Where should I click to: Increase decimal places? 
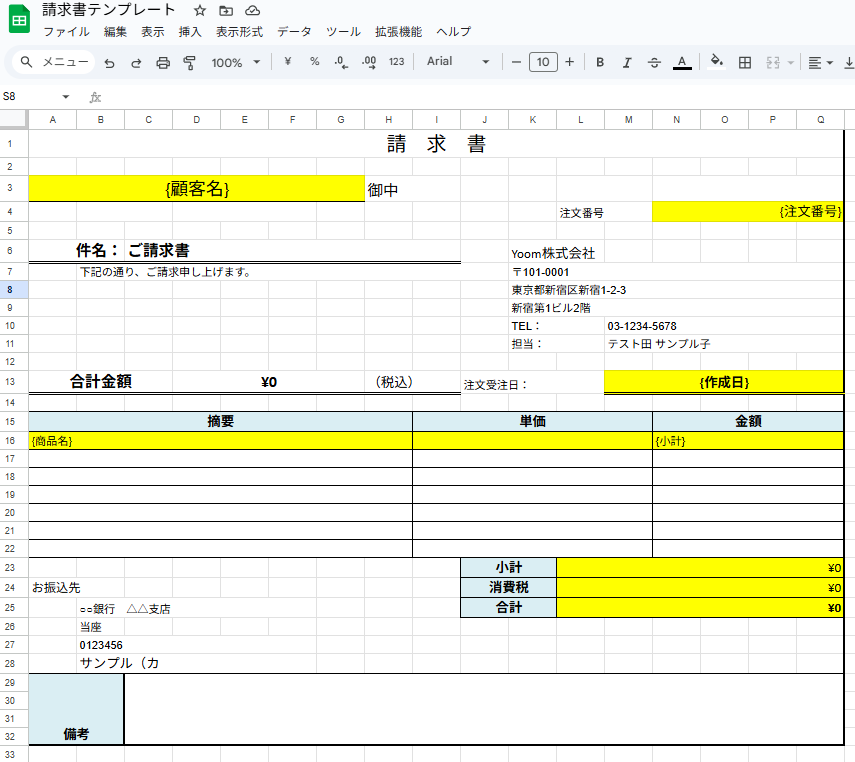(x=369, y=62)
